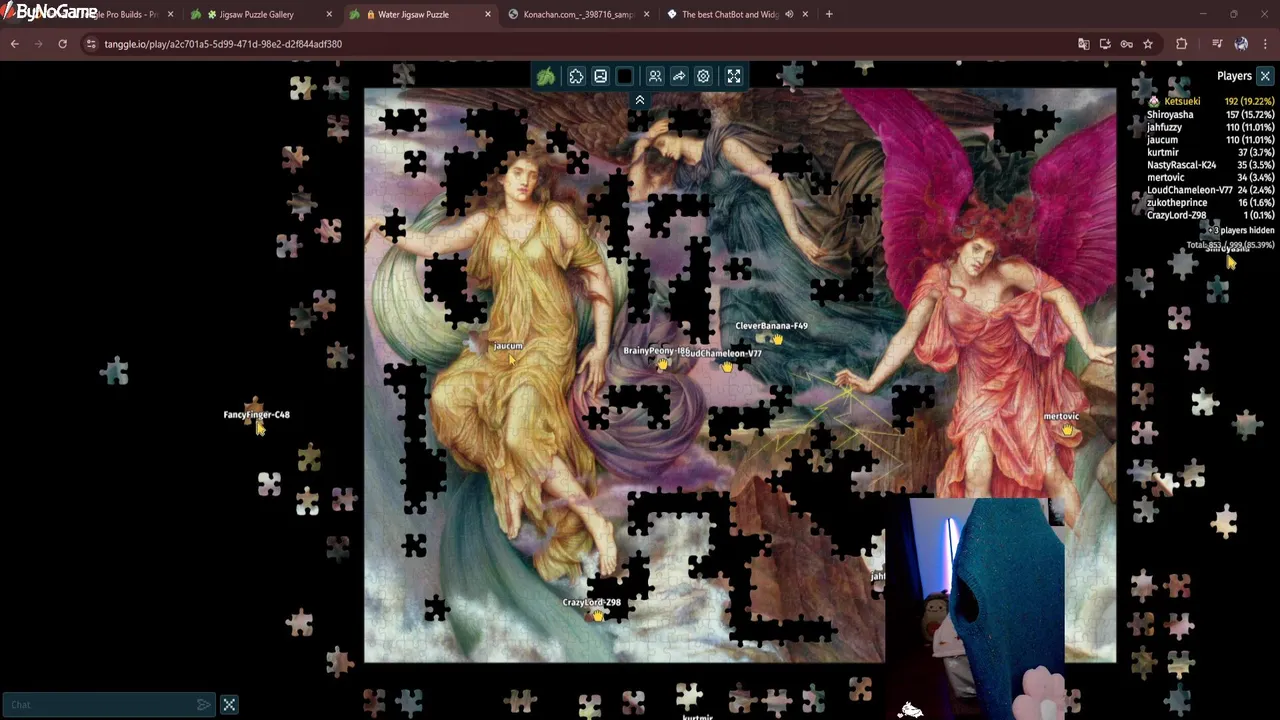This screenshot has width=1280, height=720.
Task: Select player CrazyLord-Z98 in Players list
Action: tap(1177, 215)
